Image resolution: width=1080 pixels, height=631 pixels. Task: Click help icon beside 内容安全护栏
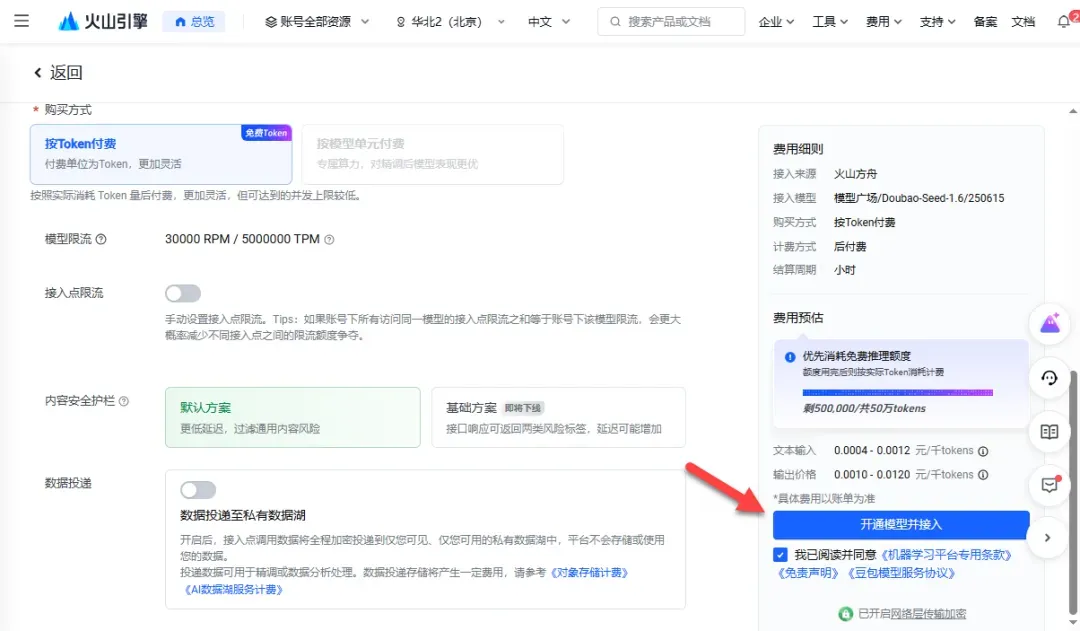(124, 401)
